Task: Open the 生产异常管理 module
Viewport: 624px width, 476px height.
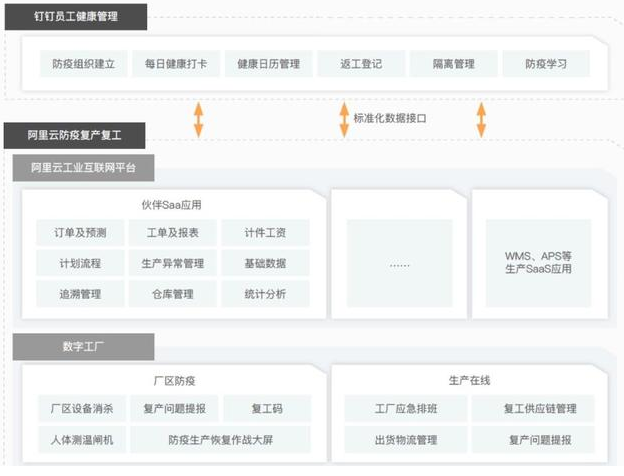Action: click(172, 264)
